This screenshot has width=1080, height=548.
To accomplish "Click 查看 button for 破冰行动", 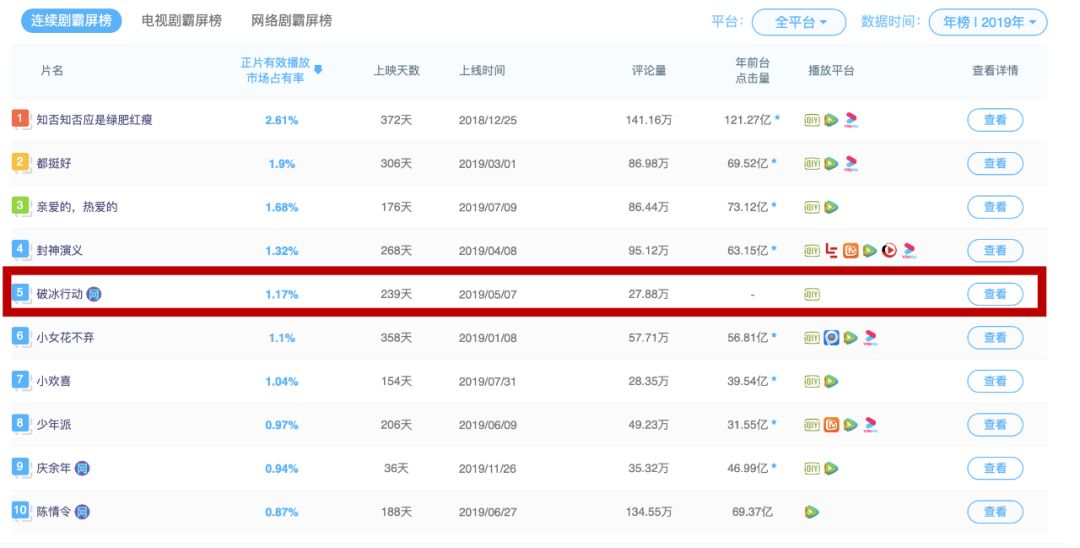I will pos(995,294).
